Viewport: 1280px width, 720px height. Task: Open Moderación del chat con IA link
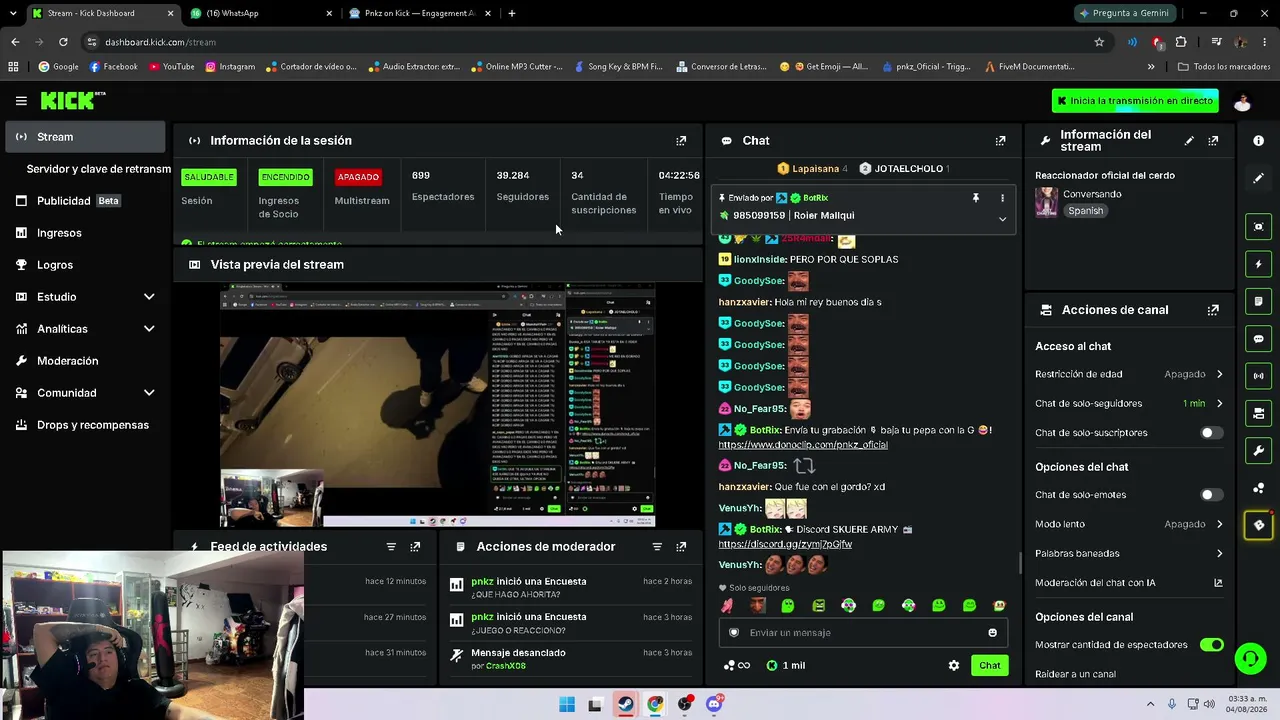tap(1129, 583)
